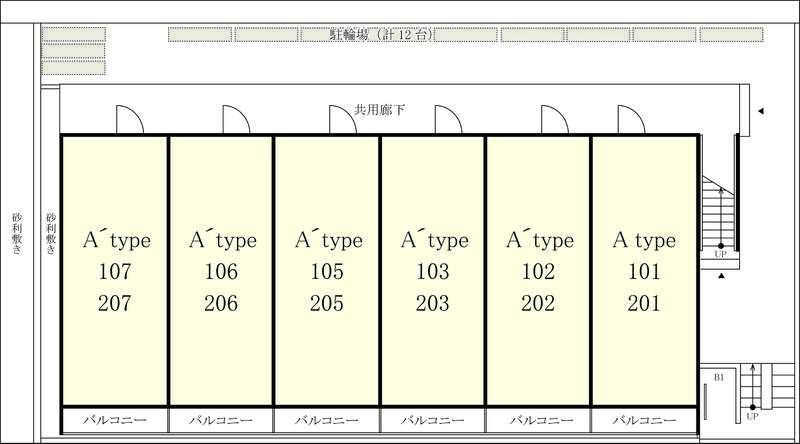Click the door swing symbol of unit 102

[x=555, y=119]
